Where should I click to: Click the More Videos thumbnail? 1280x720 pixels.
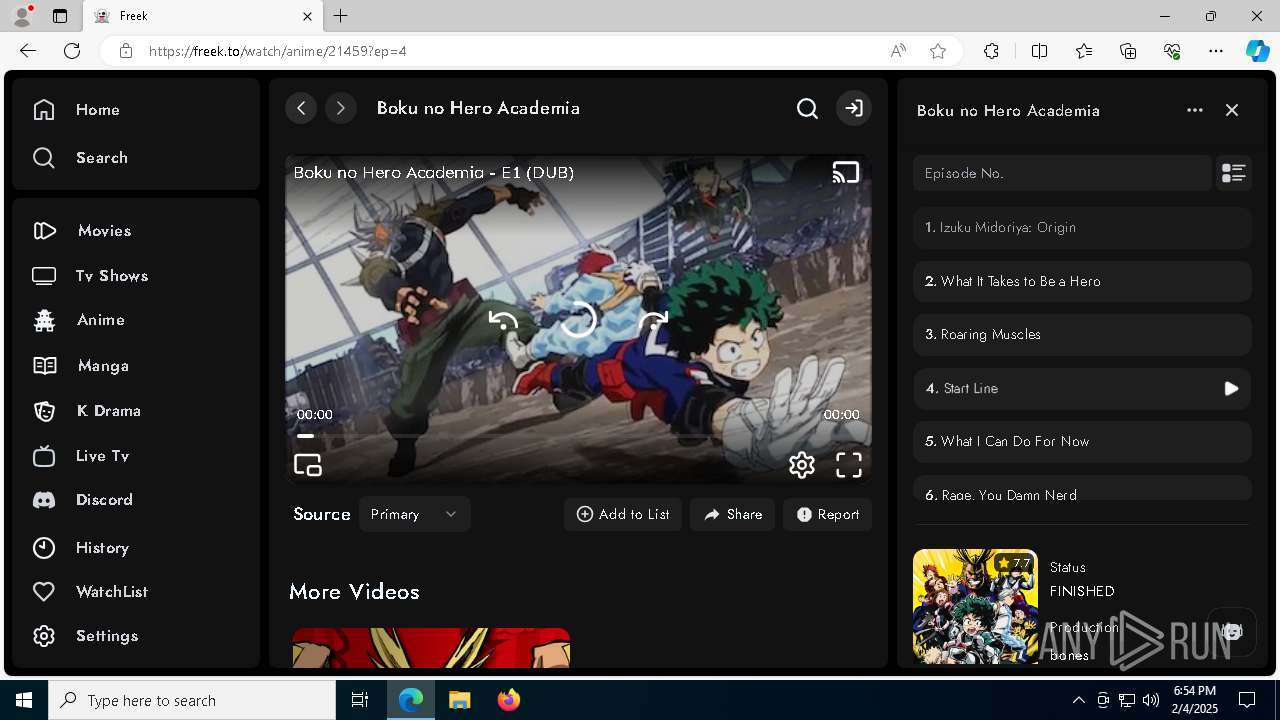pos(431,647)
